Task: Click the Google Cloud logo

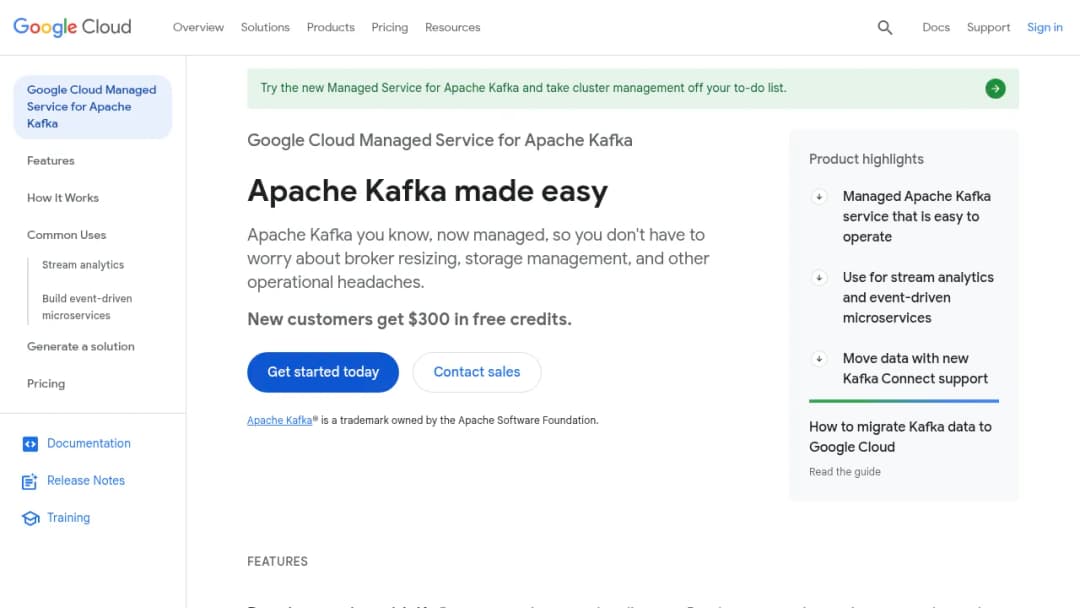Action: (x=72, y=27)
